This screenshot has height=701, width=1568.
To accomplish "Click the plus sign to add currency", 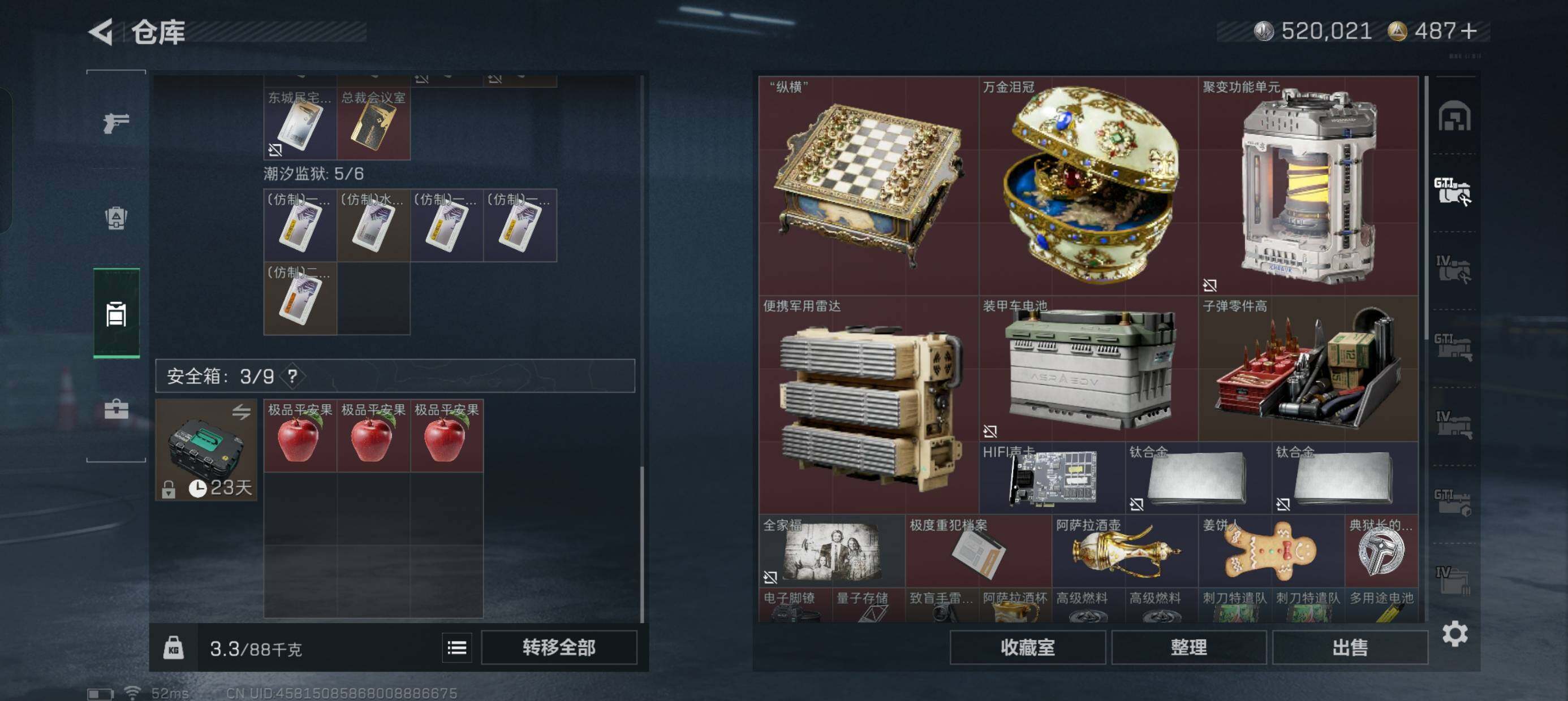I will [1469, 31].
